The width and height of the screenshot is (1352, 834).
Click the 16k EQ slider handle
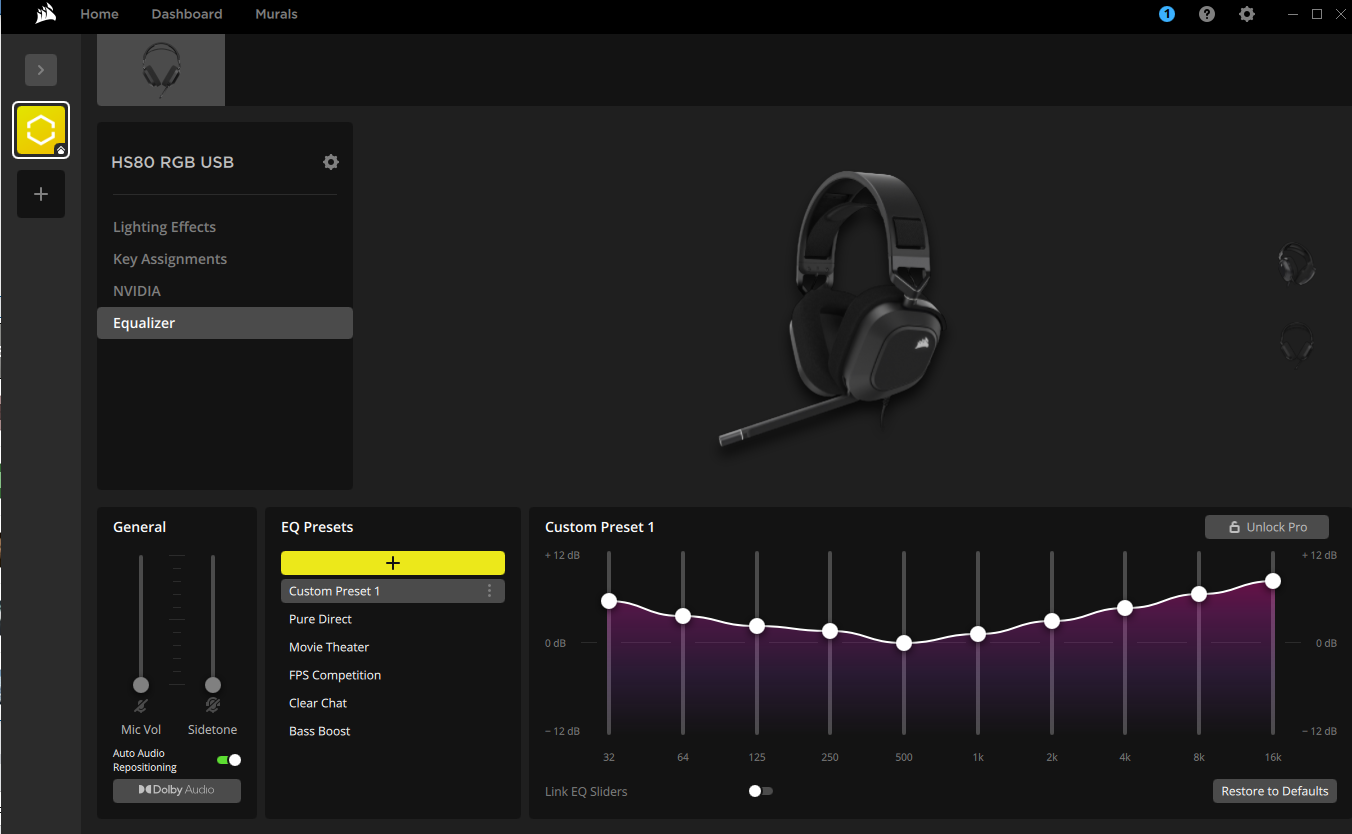1273,581
